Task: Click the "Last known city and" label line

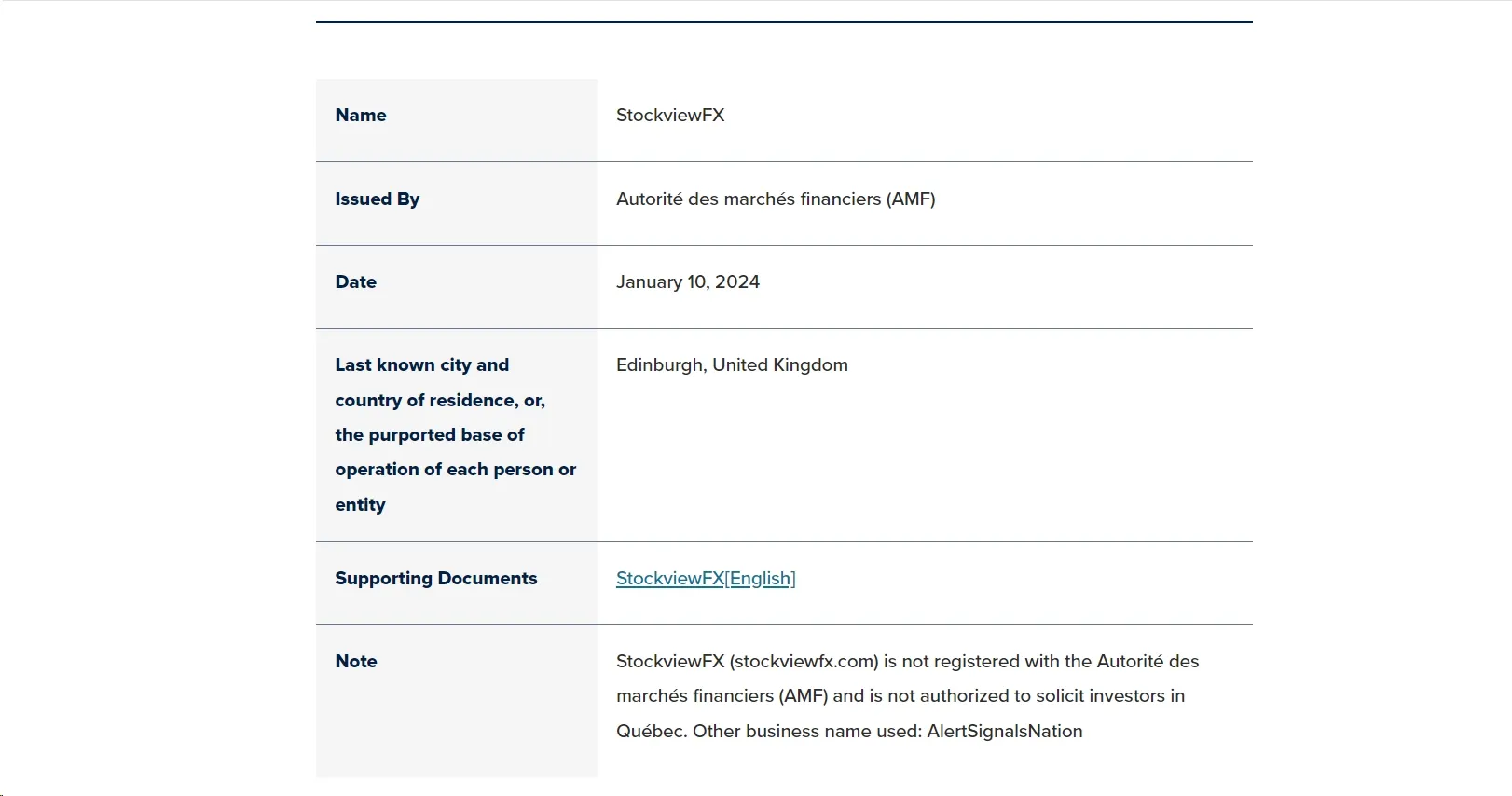Action: coord(422,365)
